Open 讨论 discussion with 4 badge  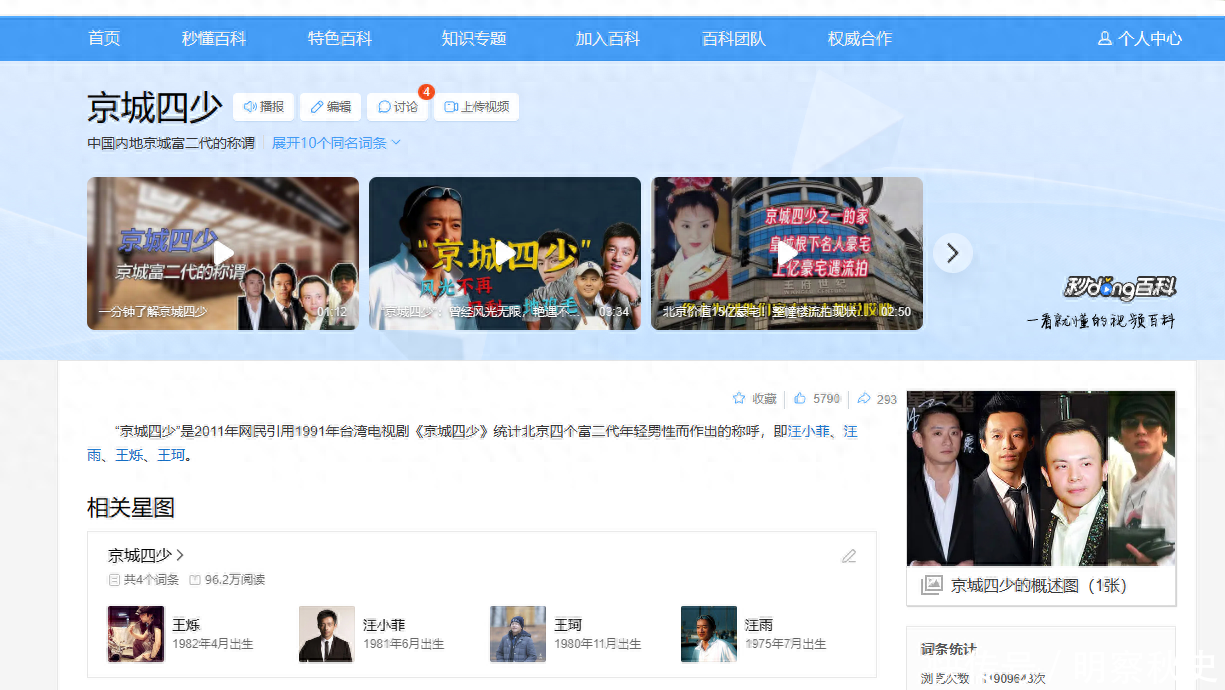pyautogui.click(x=398, y=107)
